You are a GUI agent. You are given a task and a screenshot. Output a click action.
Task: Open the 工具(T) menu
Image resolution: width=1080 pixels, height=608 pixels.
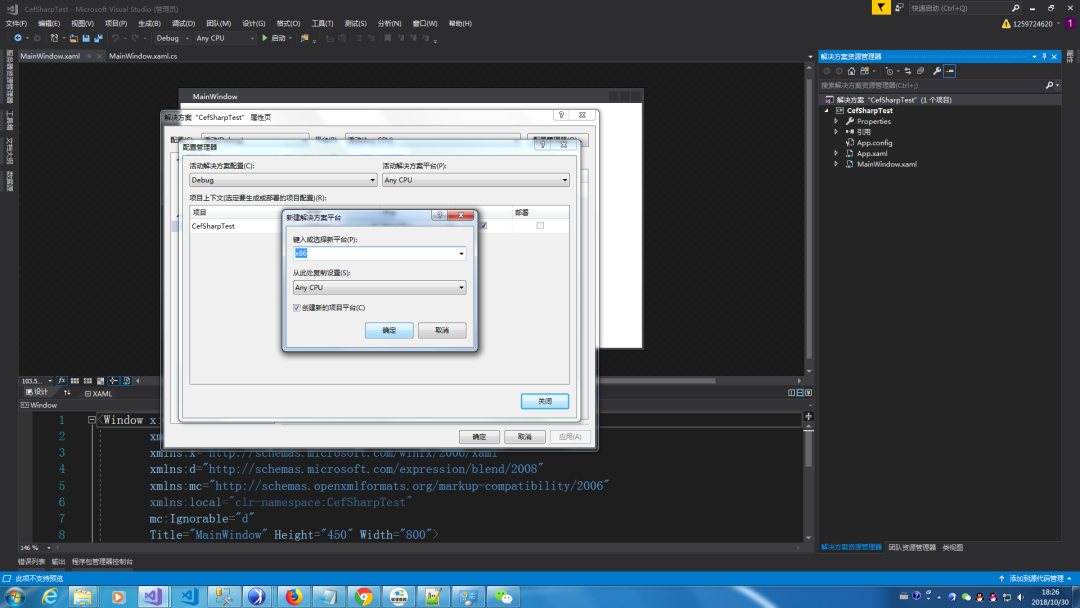322,23
